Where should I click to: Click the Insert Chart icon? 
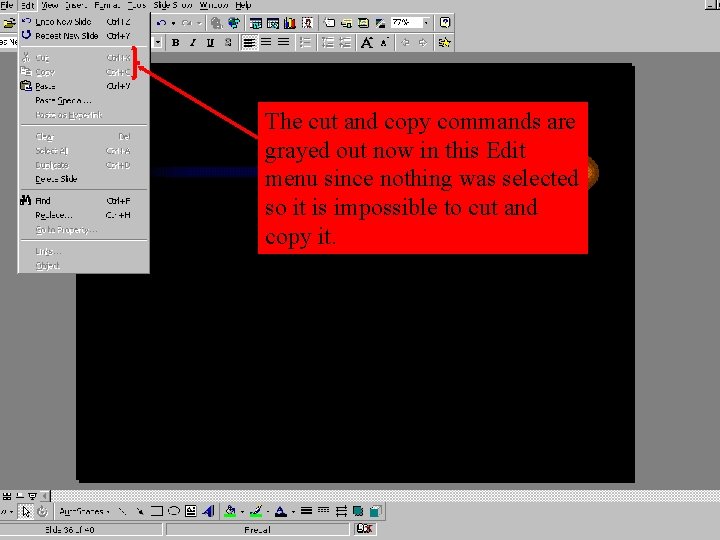pyautogui.click(x=290, y=22)
